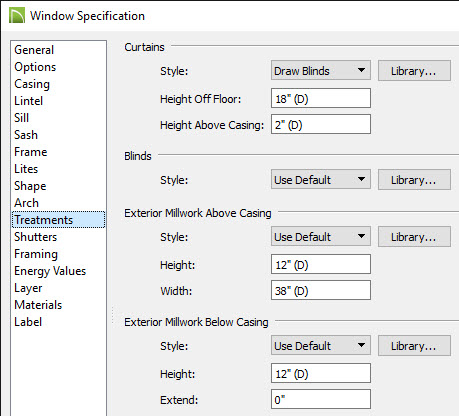Click the Height Off Floor field
The image size is (459, 416).
[321, 98]
